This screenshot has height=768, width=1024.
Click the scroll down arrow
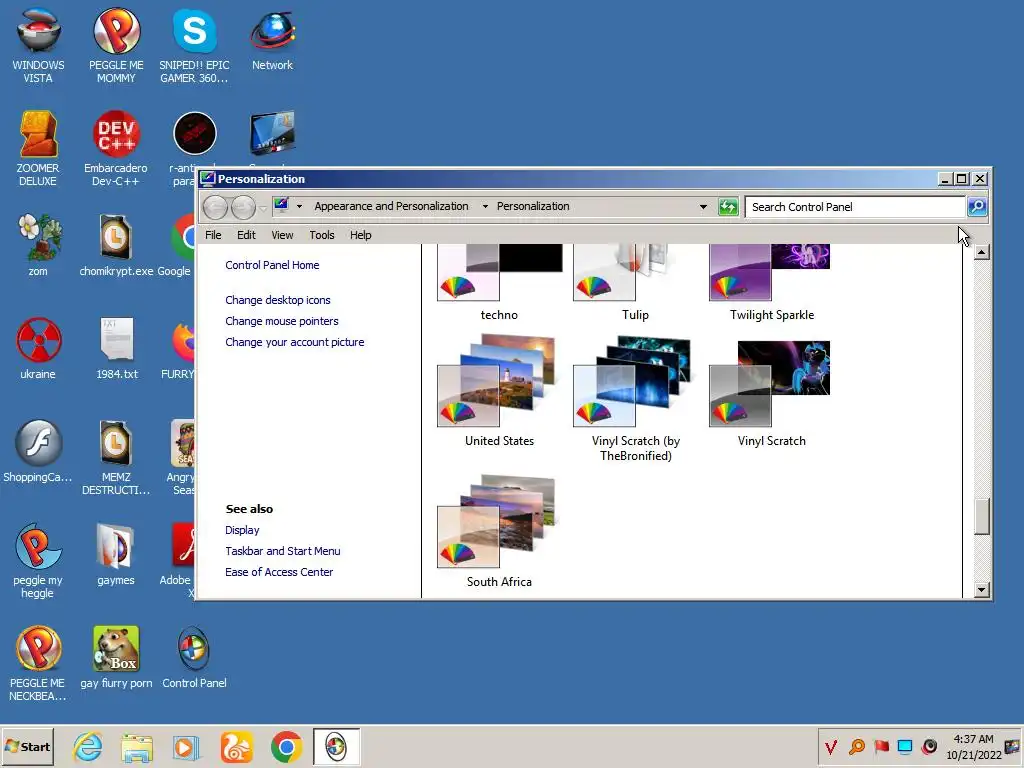tap(982, 590)
